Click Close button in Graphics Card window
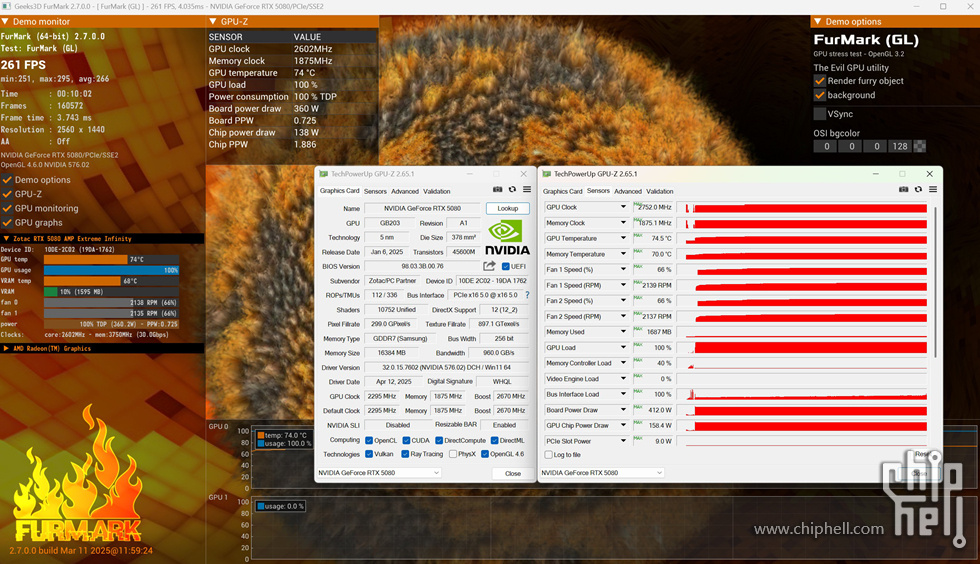 [x=512, y=473]
